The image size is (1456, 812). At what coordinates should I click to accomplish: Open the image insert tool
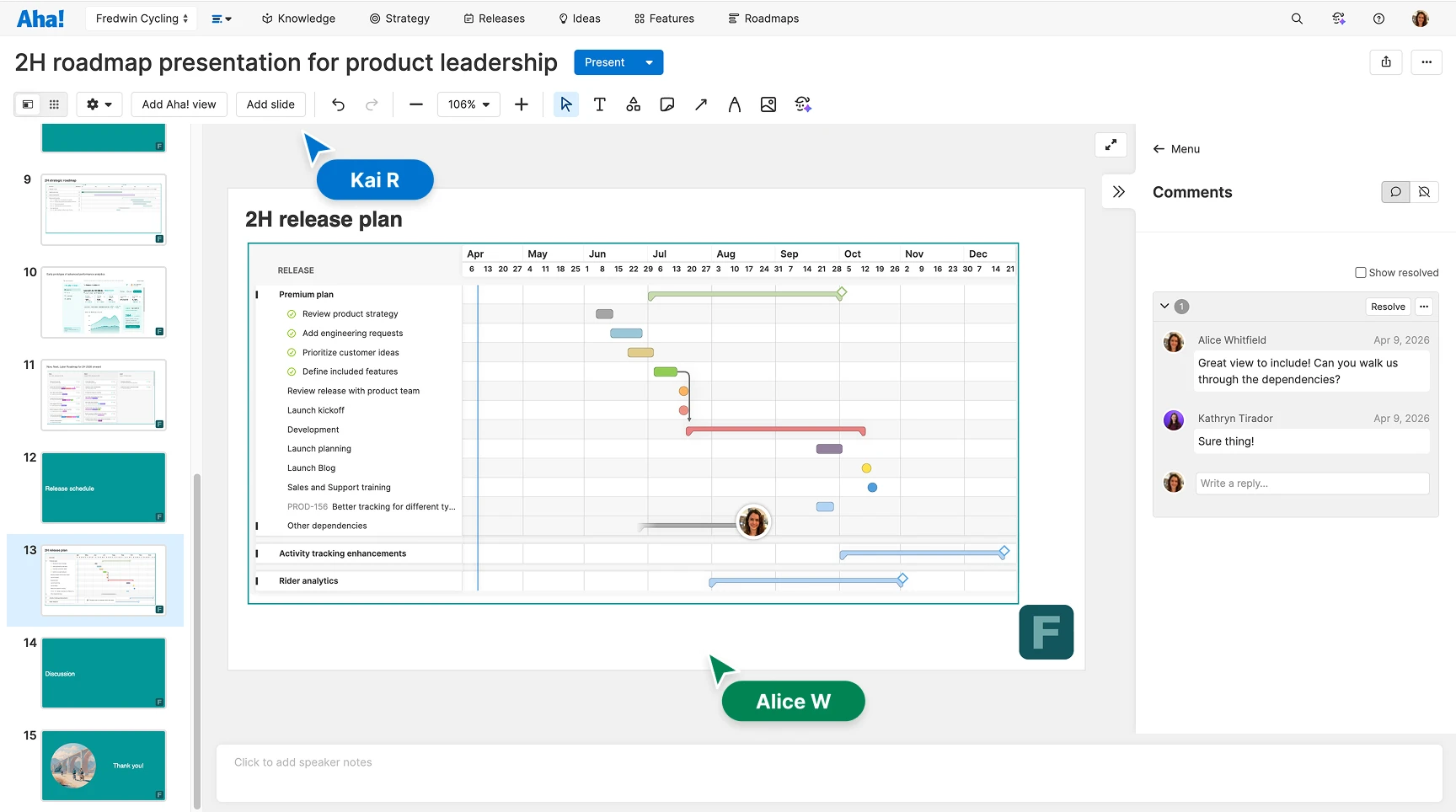click(768, 104)
